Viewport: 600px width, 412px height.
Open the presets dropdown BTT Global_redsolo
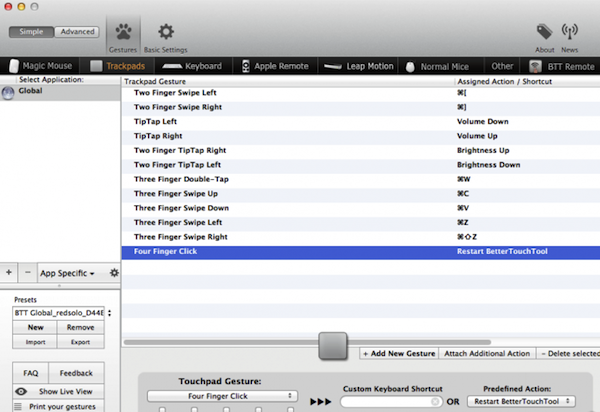63,313
